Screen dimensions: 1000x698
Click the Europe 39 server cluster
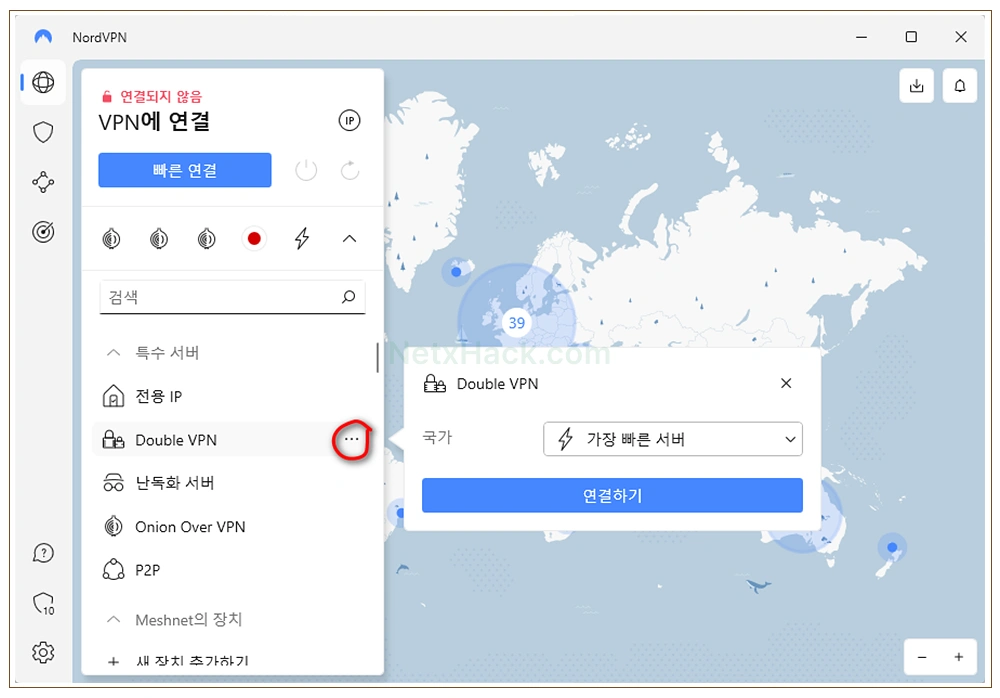pos(517,323)
